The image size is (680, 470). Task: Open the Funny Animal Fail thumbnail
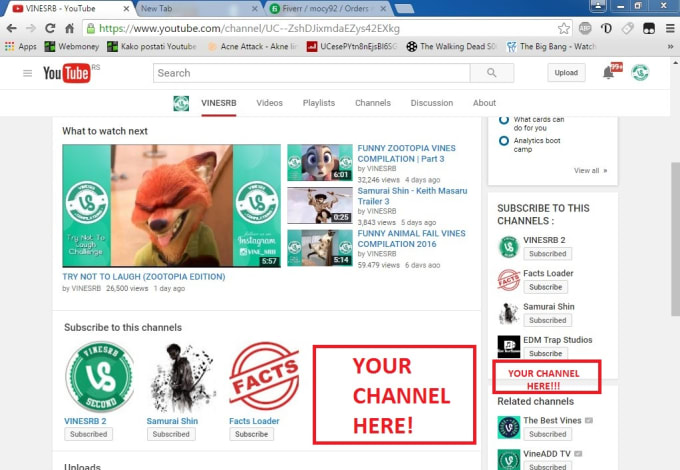320,248
